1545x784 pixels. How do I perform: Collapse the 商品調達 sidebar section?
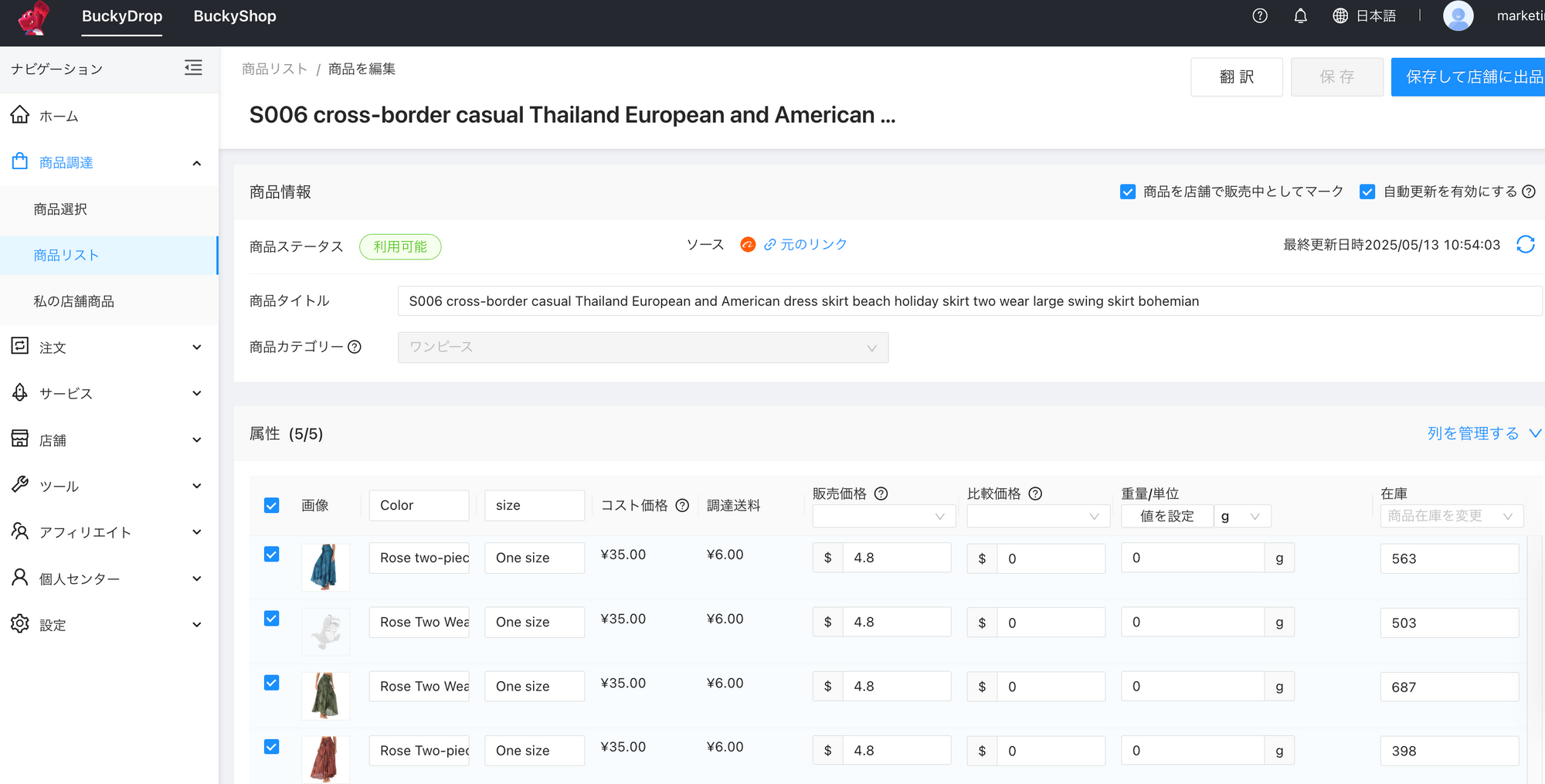[x=197, y=163]
